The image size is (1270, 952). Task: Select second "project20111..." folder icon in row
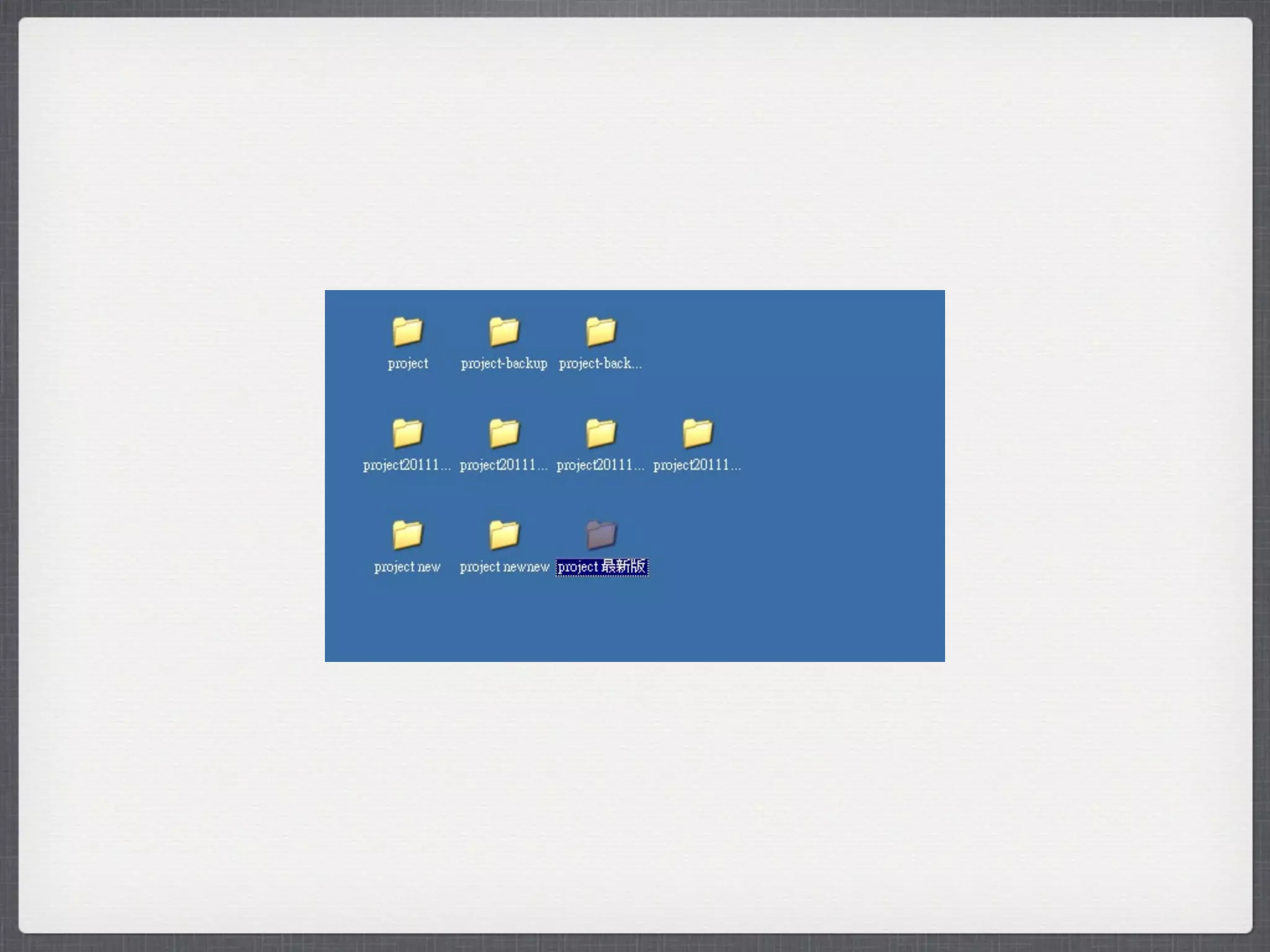pyautogui.click(x=504, y=433)
